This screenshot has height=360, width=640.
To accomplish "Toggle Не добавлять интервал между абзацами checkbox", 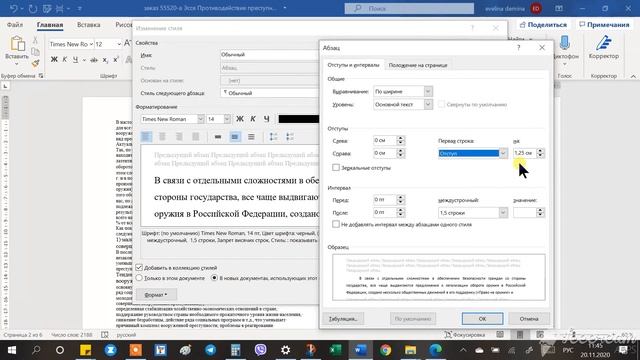I will pyautogui.click(x=336, y=224).
